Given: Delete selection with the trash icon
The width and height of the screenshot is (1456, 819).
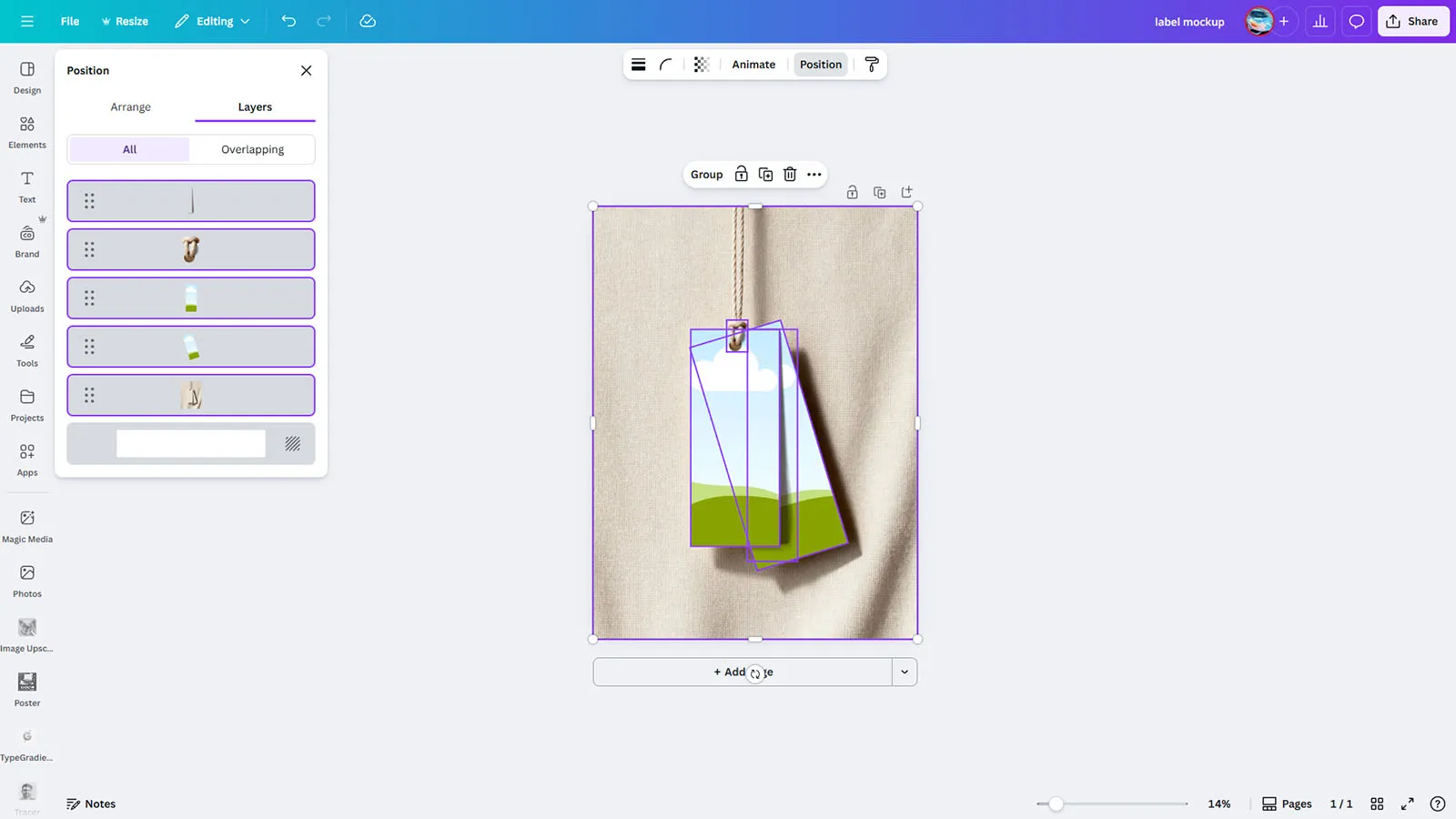Looking at the screenshot, I should click(x=790, y=175).
